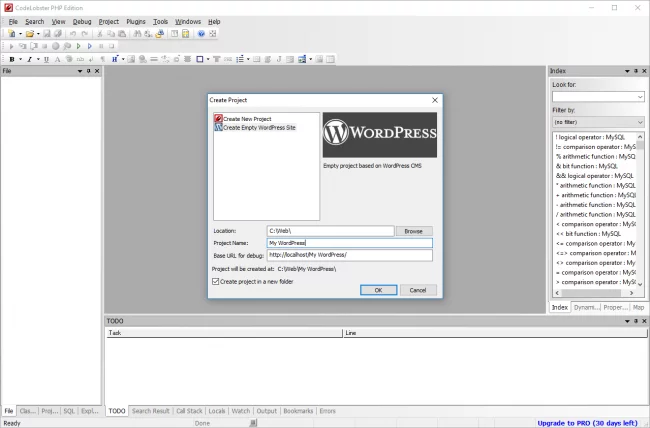Click the Task column header
Image resolution: width=650 pixels, height=428 pixels.
(224, 333)
